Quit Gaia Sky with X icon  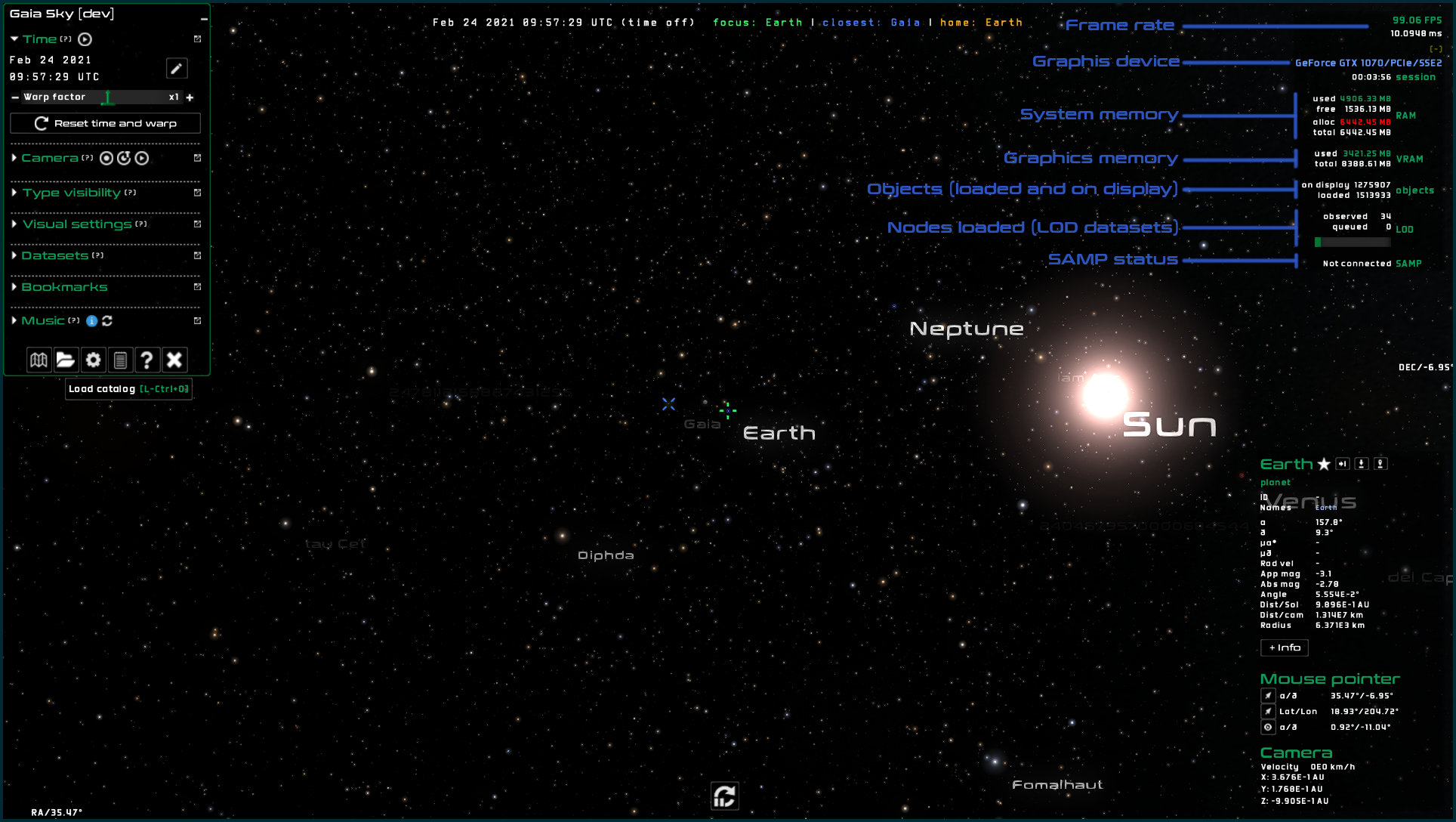(x=174, y=360)
